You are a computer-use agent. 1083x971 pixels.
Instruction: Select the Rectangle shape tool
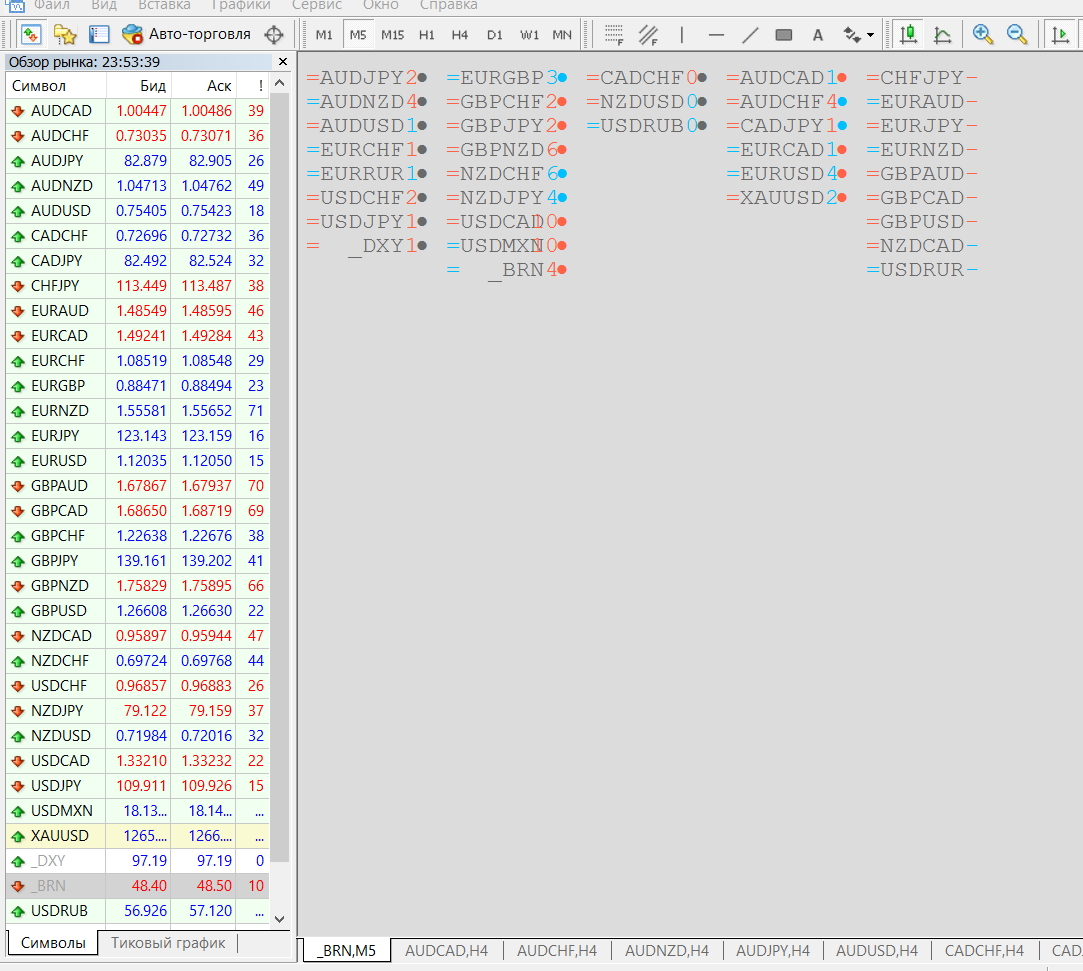(x=783, y=35)
